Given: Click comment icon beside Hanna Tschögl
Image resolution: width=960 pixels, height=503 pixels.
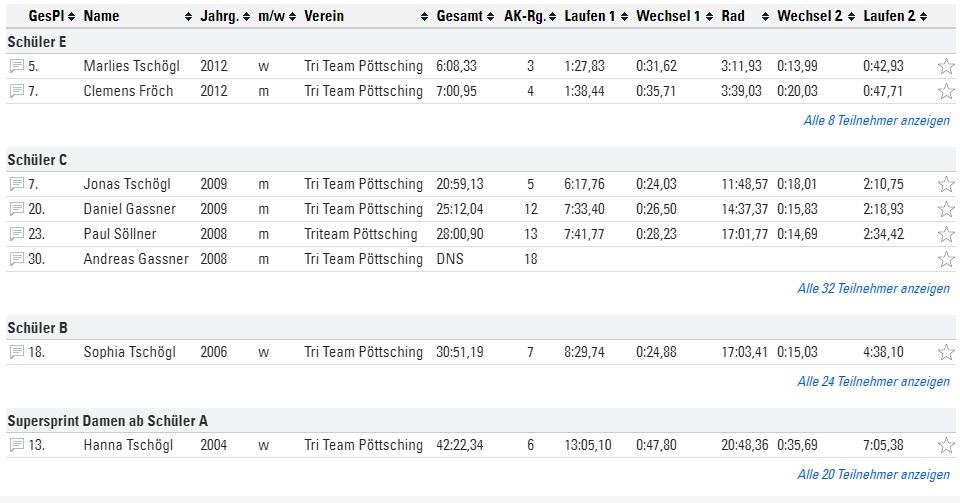Looking at the screenshot, I should point(17,445).
